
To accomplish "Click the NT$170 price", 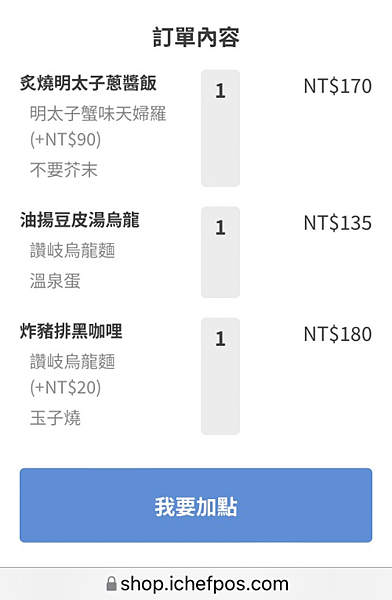I will point(337,86).
